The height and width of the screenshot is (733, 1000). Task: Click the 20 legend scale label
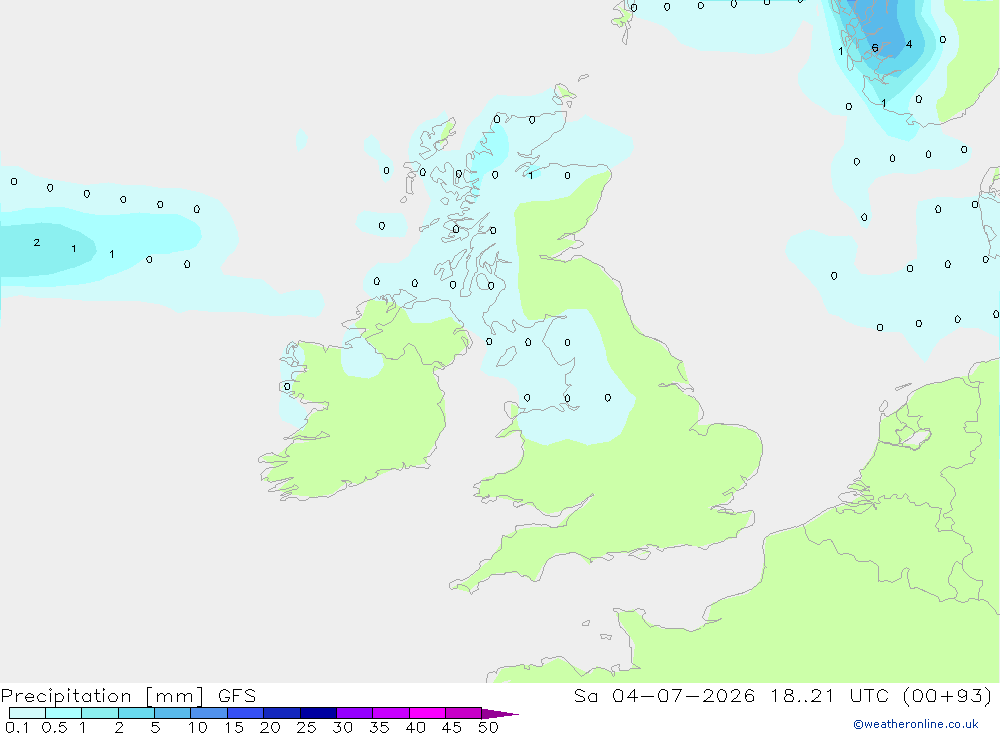coord(270,727)
